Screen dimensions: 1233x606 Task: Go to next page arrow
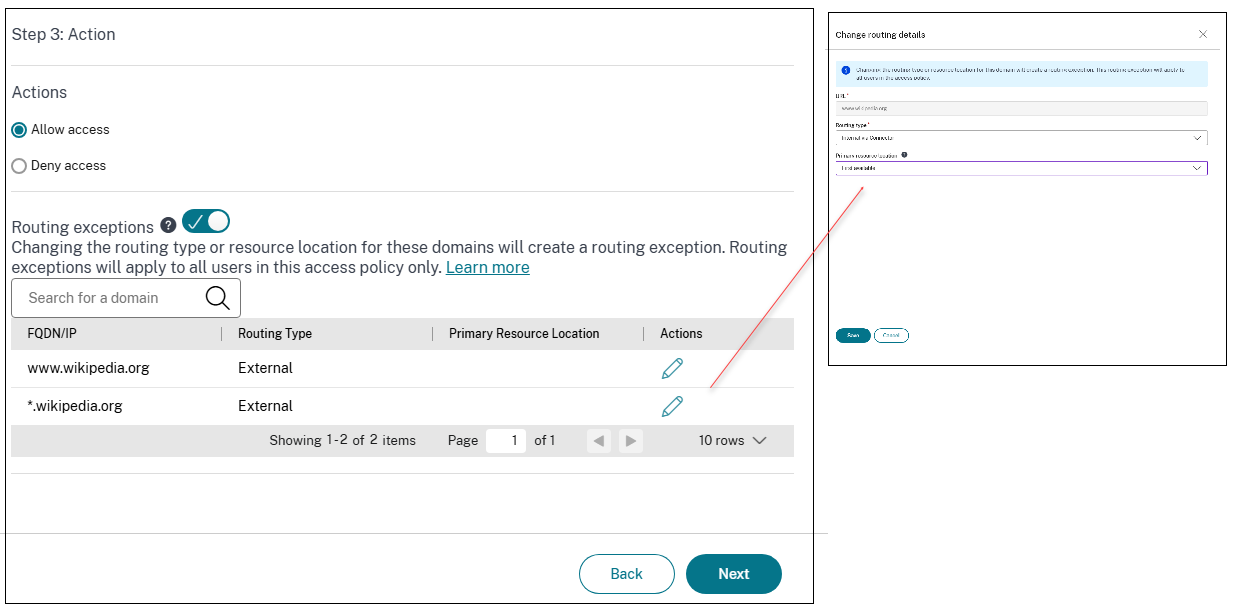coord(629,440)
